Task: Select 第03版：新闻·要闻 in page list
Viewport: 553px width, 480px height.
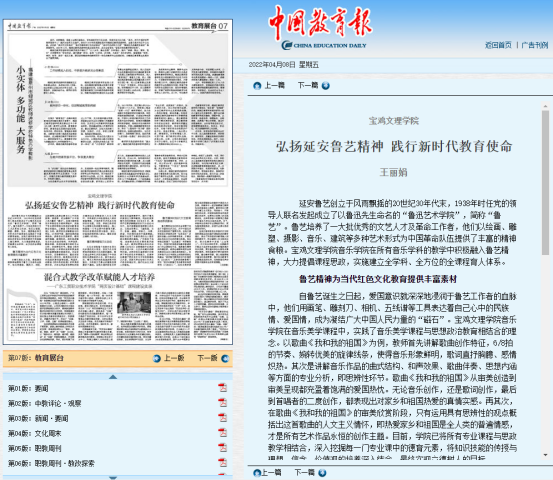Action: [x=38, y=418]
